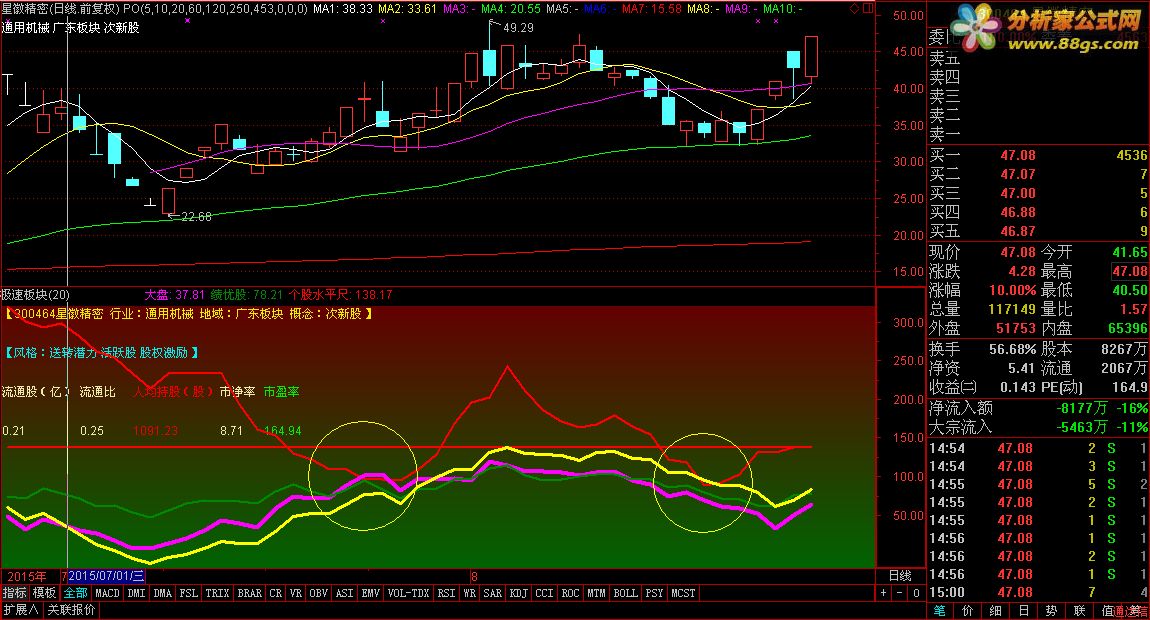Expand the 扩展∧ panel
Image resolution: width=1150 pixels, height=620 pixels.
click(21, 610)
